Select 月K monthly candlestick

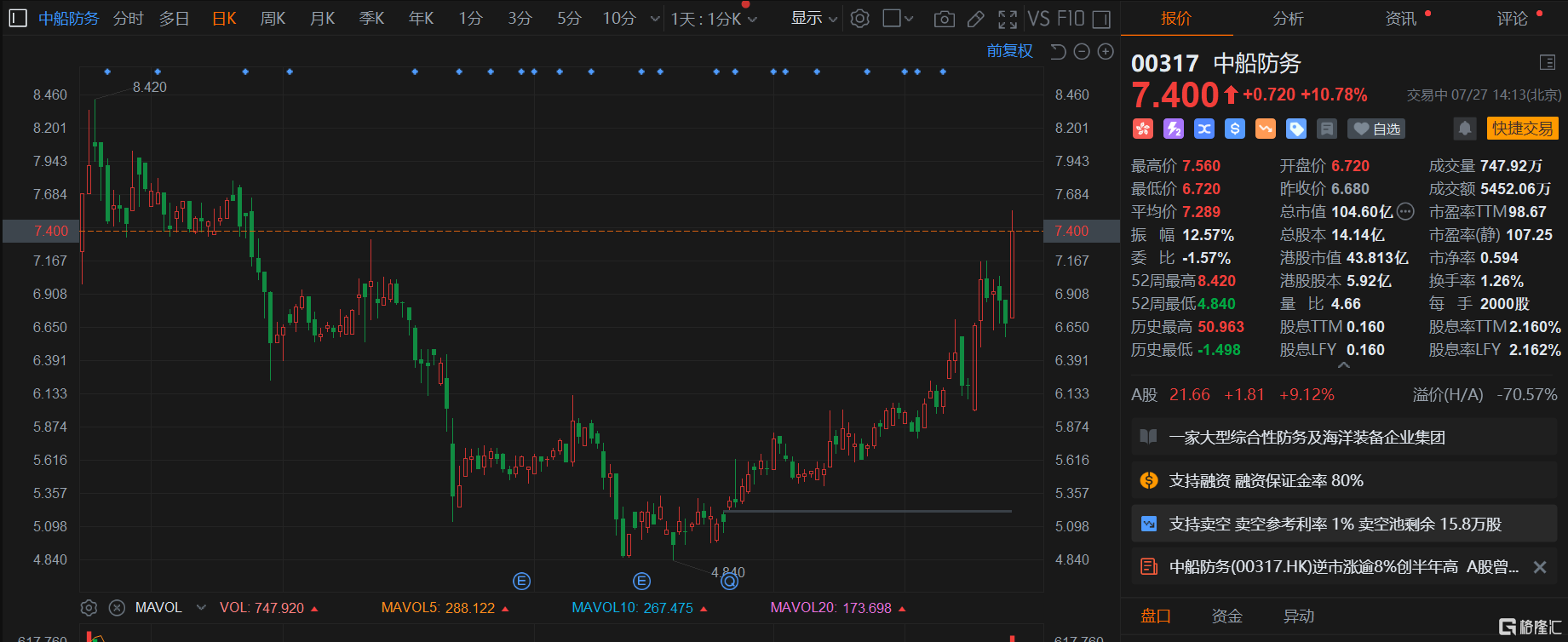pyautogui.click(x=322, y=19)
